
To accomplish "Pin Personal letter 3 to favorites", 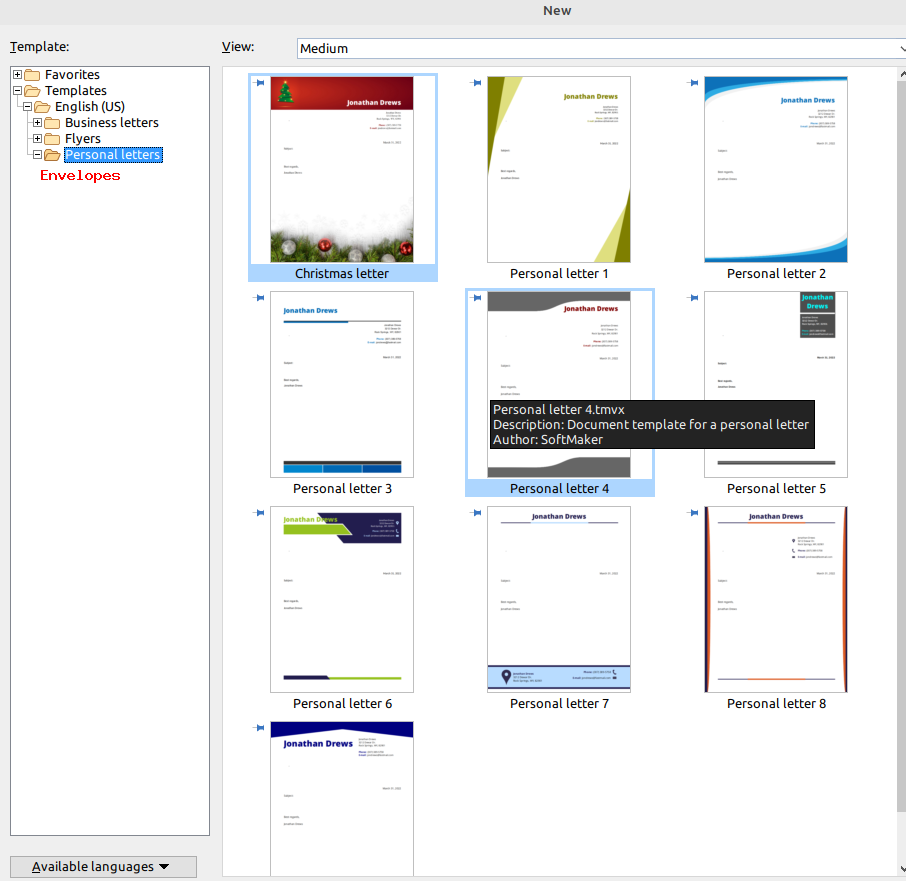I will 259,298.
